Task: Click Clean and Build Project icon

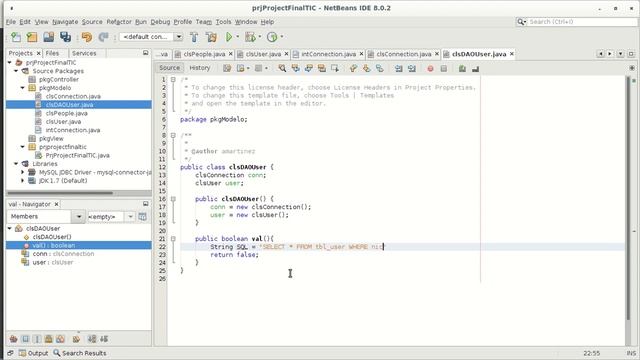Action: coord(211,37)
